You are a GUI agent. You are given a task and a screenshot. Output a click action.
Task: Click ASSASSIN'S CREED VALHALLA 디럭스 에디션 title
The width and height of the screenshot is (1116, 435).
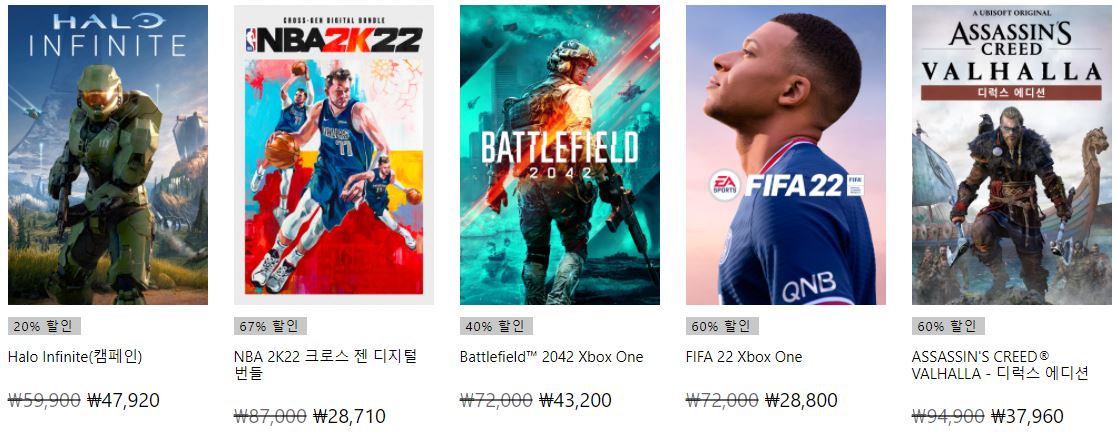pos(1000,365)
